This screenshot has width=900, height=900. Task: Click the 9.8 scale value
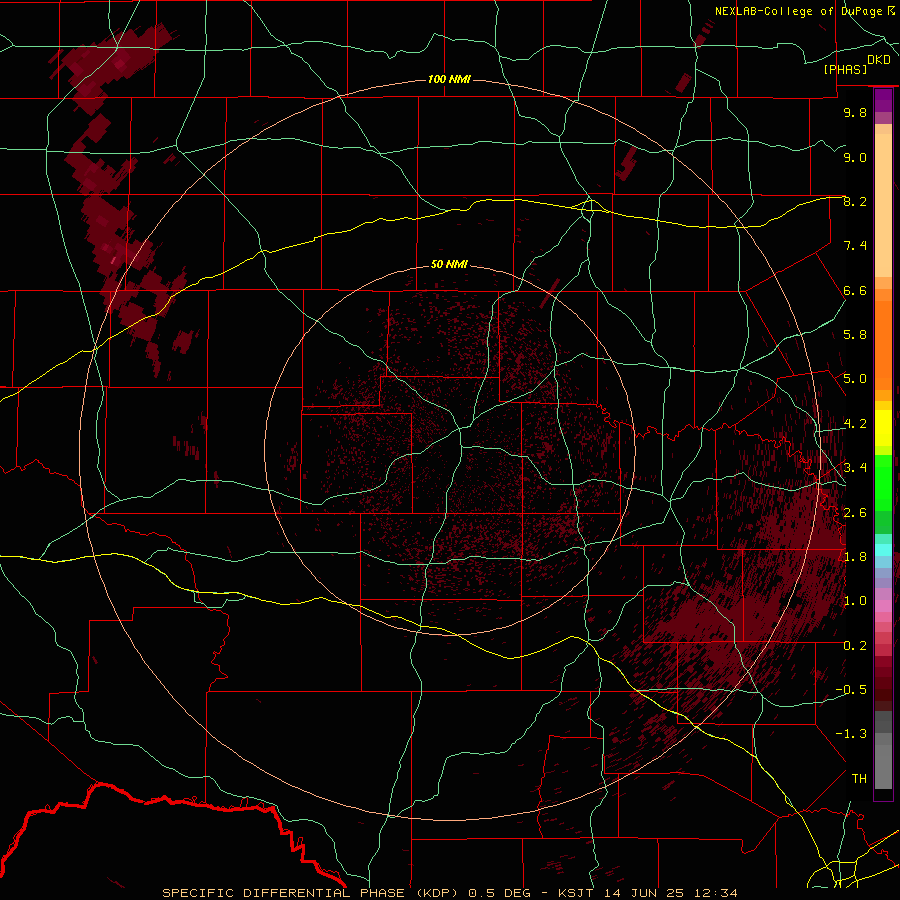pos(855,112)
